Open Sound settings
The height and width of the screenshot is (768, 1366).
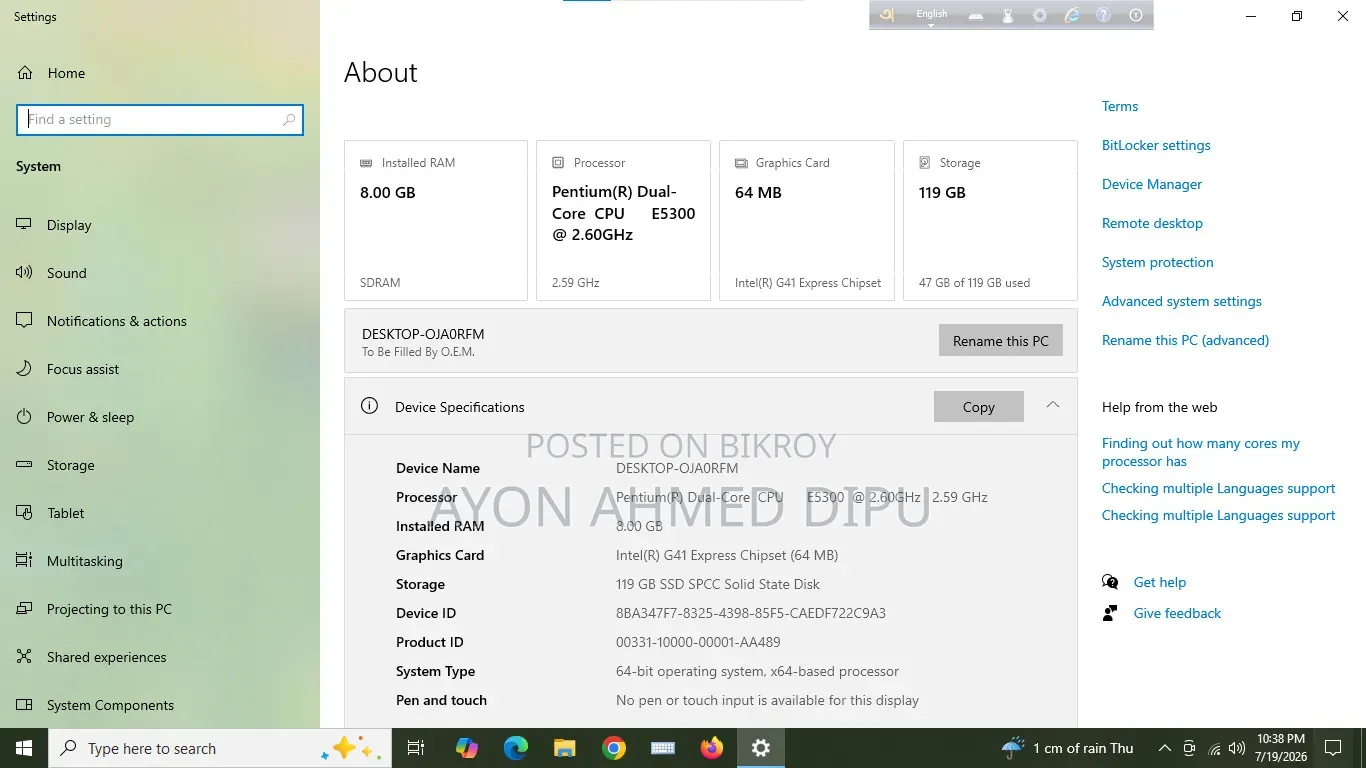(160, 273)
